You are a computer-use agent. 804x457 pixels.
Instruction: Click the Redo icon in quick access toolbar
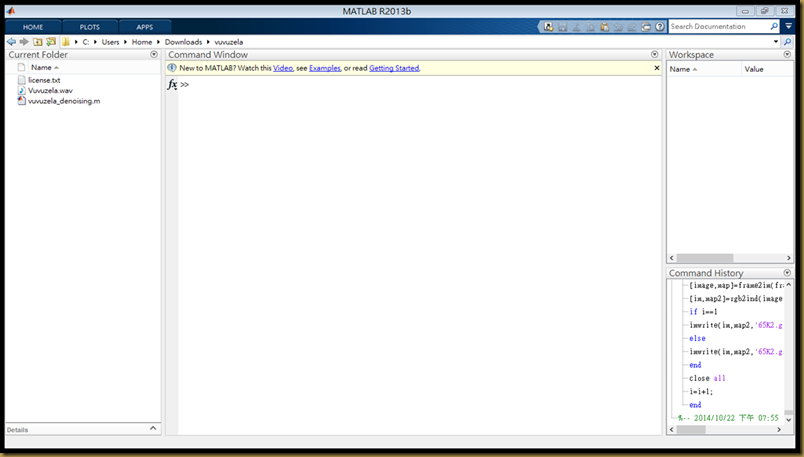click(632, 27)
